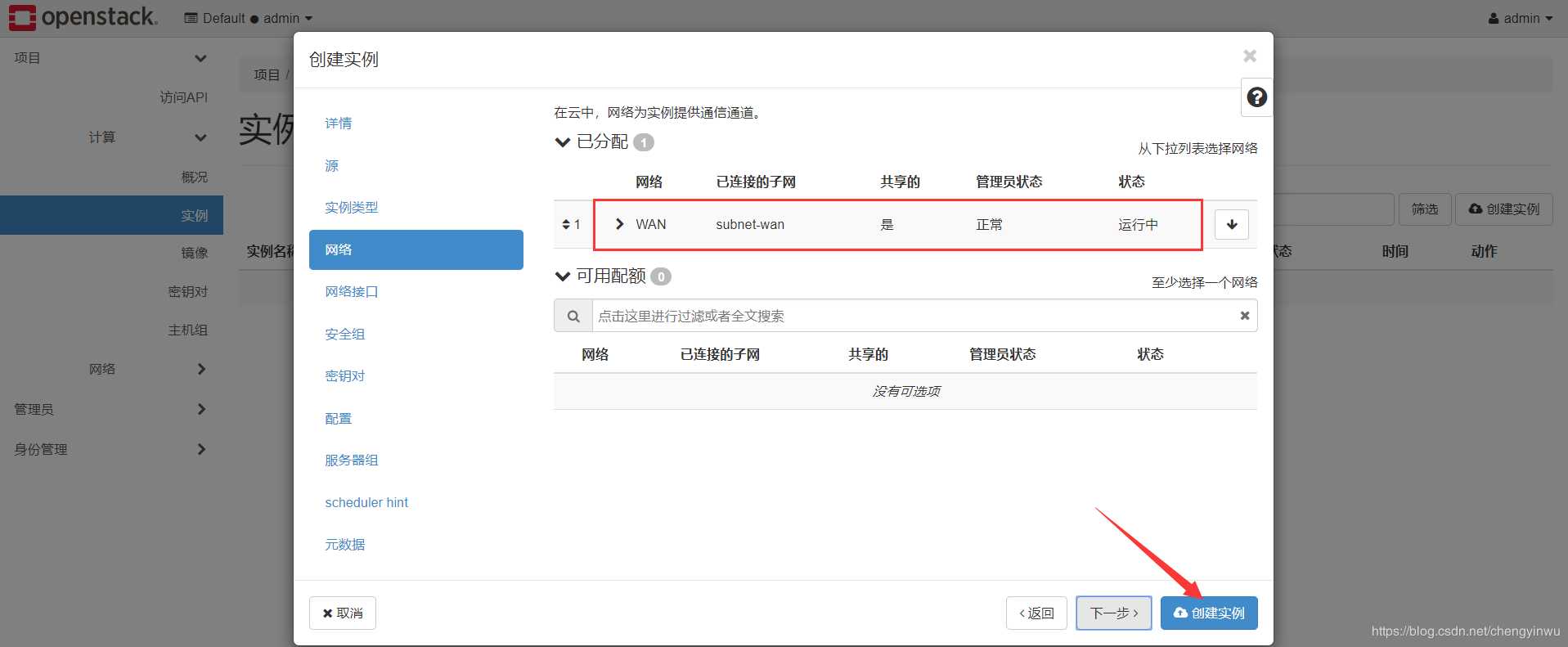
Task: Select the 网络 step in wizard
Action: (x=416, y=249)
